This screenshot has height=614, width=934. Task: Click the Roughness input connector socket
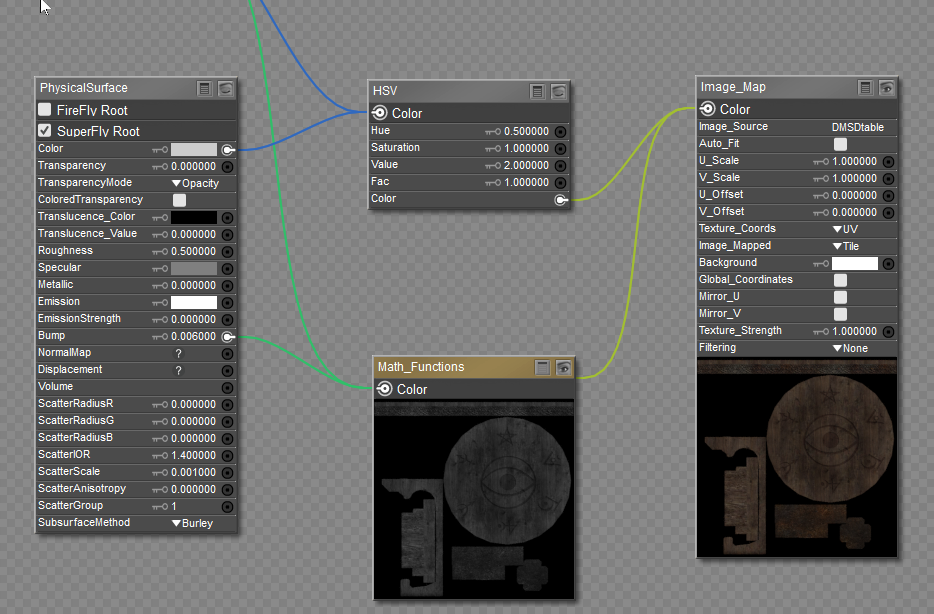[x=228, y=251]
